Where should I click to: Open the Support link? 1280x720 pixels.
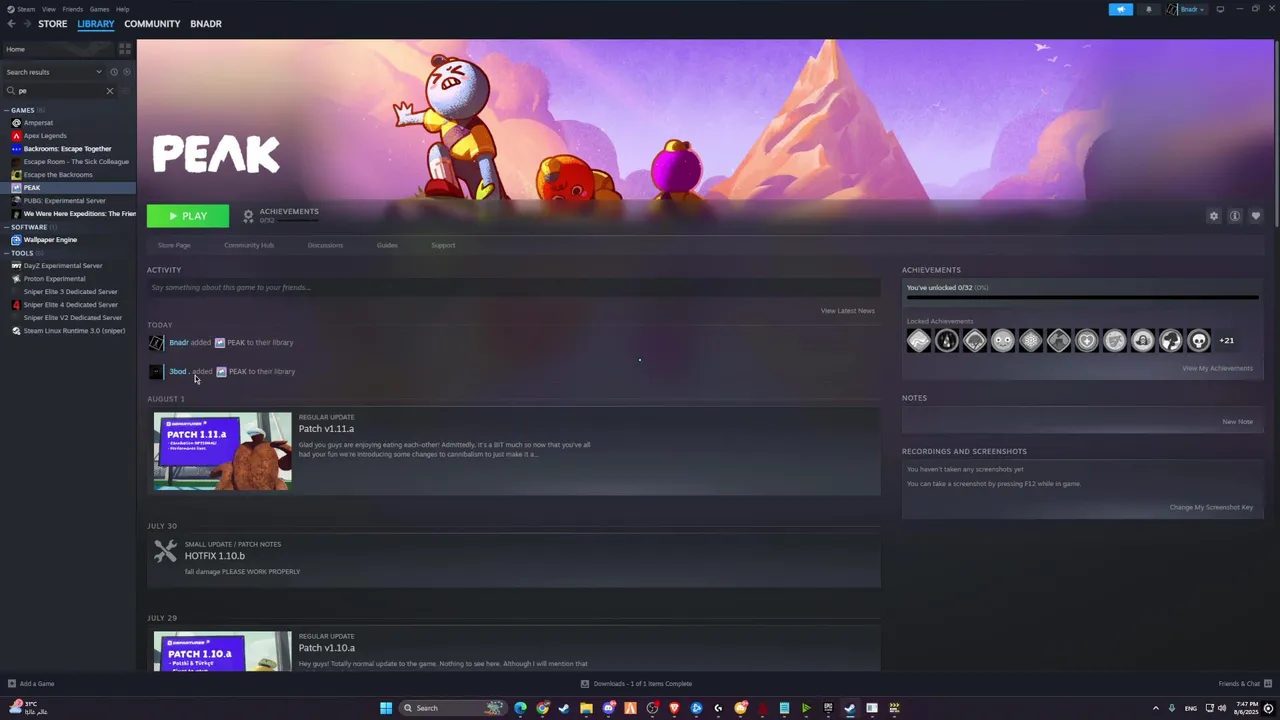[x=443, y=245]
